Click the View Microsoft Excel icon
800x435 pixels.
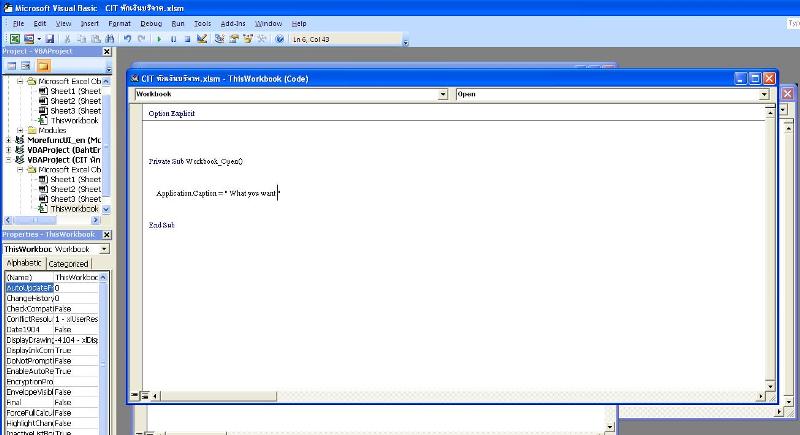pyautogui.click(x=15, y=39)
